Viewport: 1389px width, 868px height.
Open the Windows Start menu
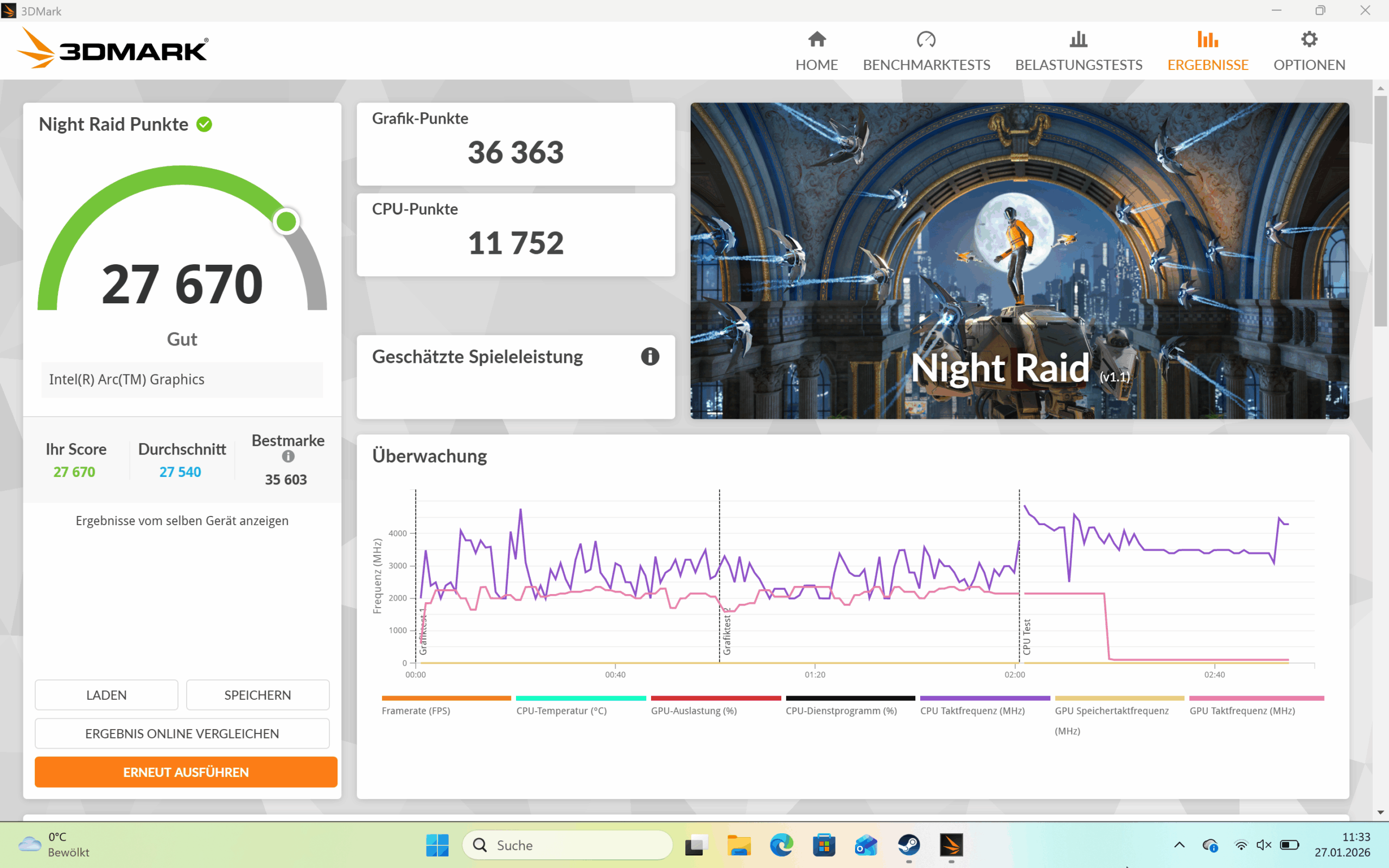coord(437,845)
